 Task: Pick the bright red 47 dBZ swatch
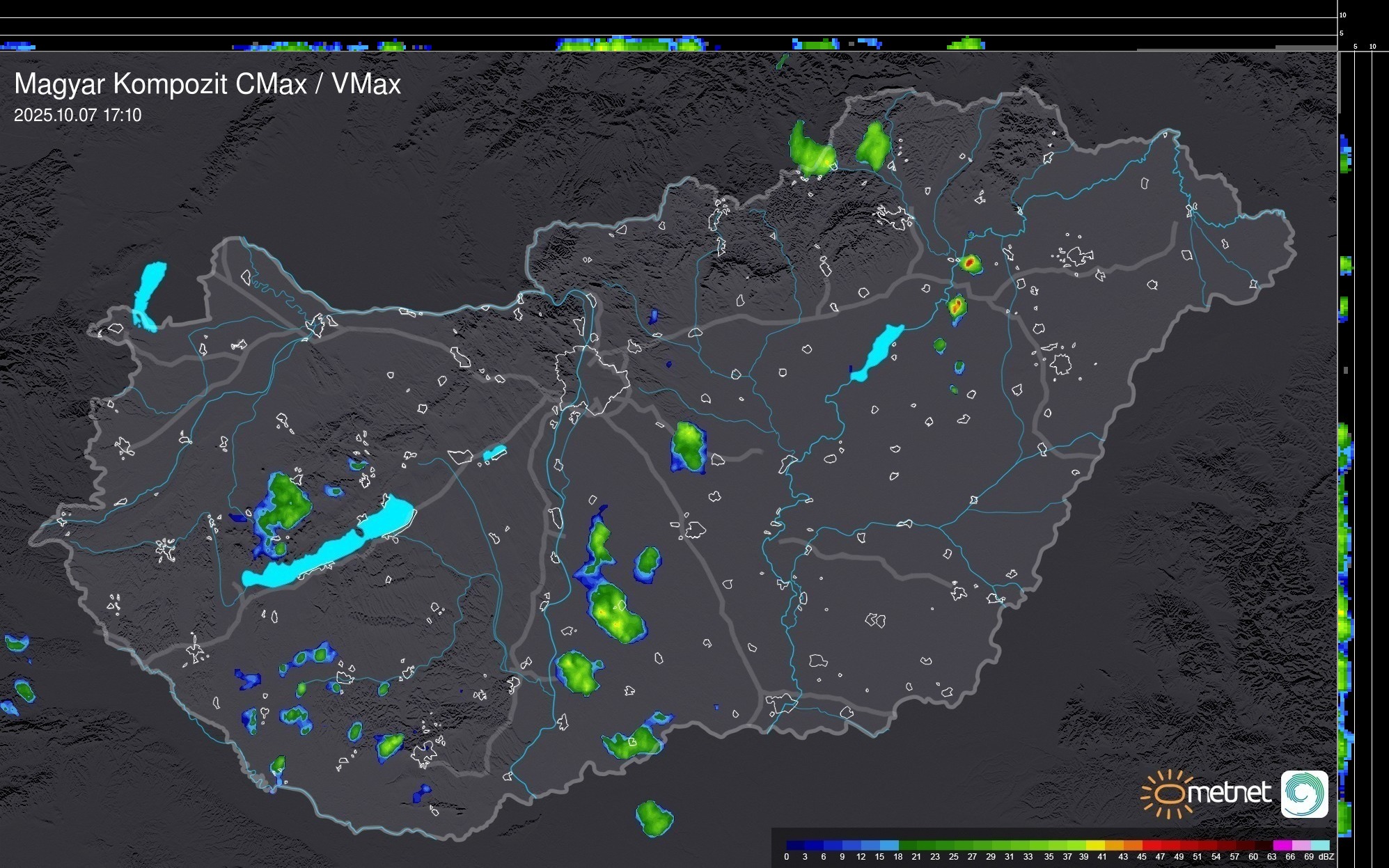1152,845
